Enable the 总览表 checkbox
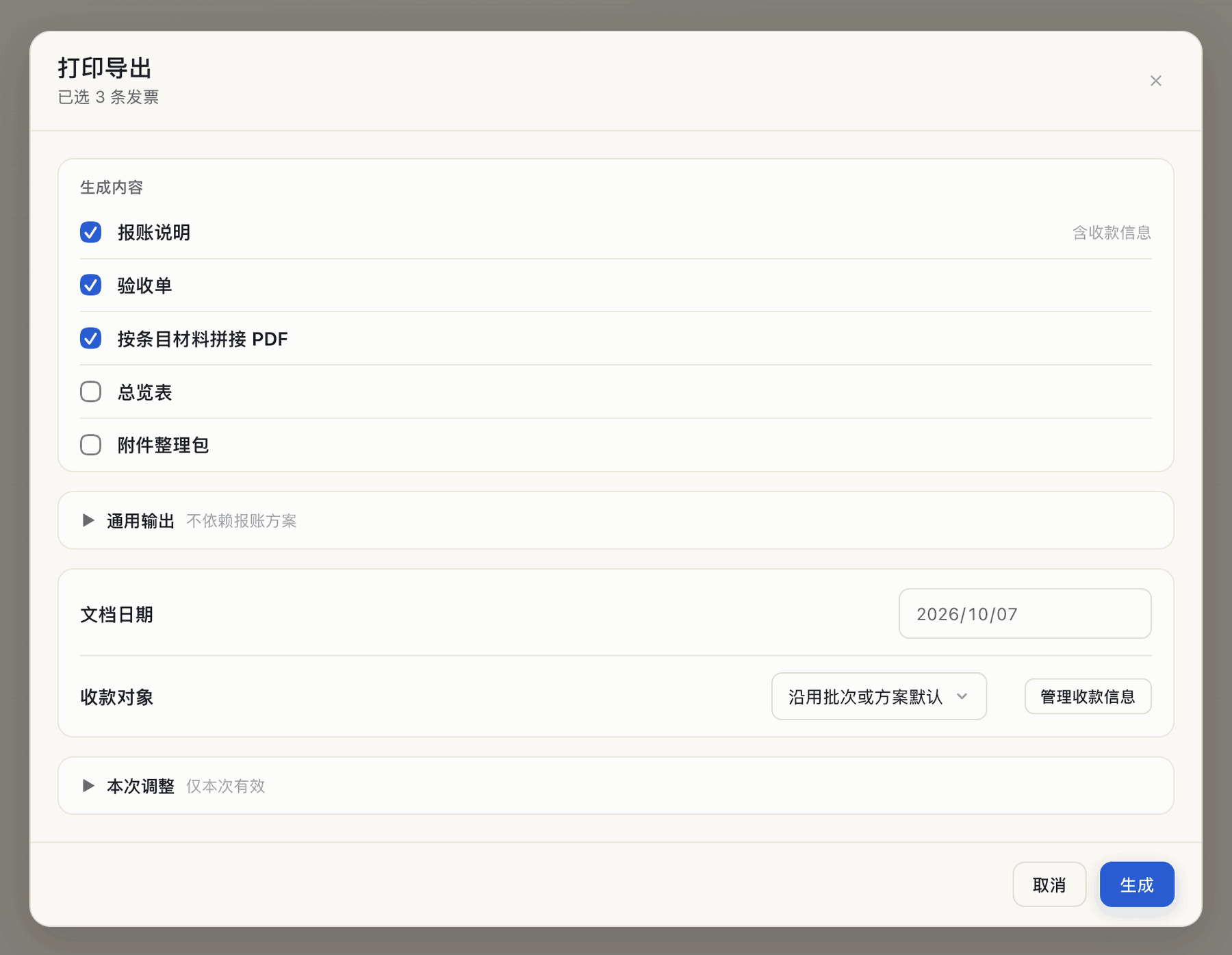 tap(90, 392)
